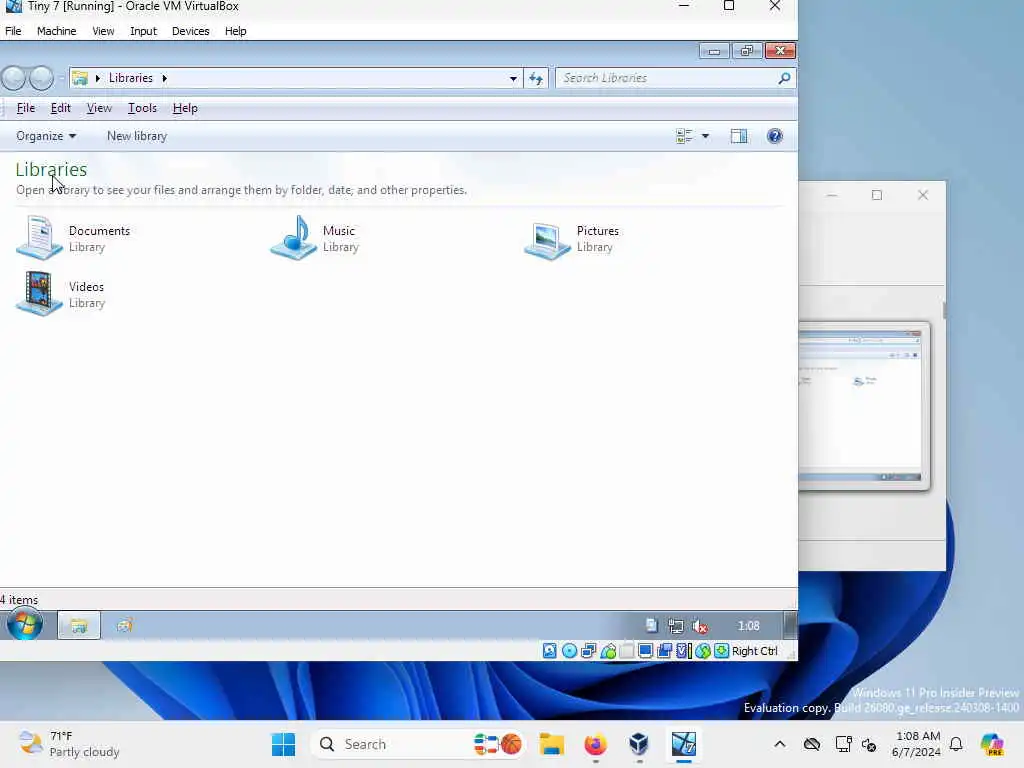The height and width of the screenshot is (768, 1024).
Task: Click VirtualBox USB devices indicator
Action: pyautogui.click(x=608, y=650)
